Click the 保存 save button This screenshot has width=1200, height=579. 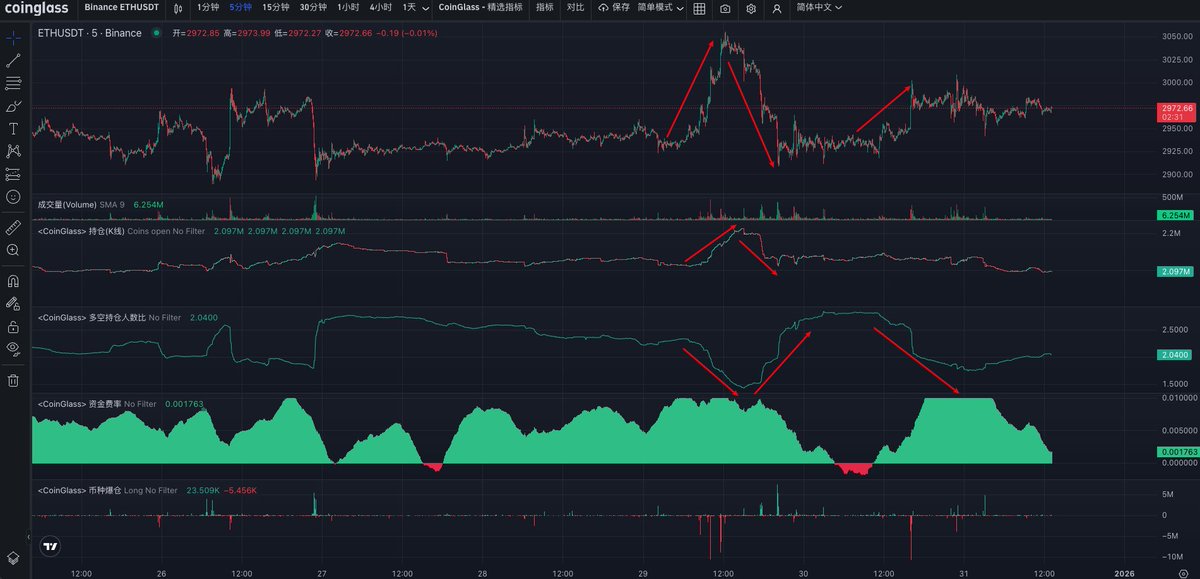tap(614, 8)
